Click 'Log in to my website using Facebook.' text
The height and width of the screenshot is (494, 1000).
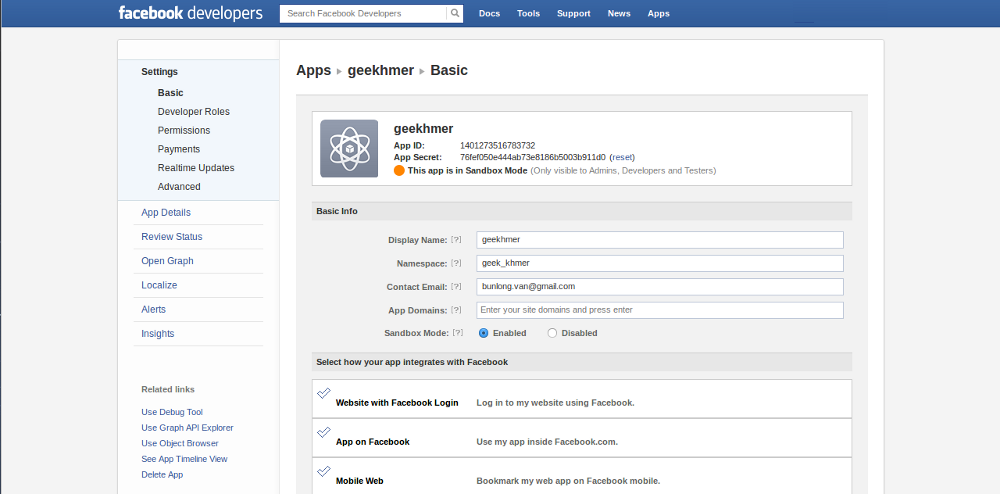tap(555, 403)
